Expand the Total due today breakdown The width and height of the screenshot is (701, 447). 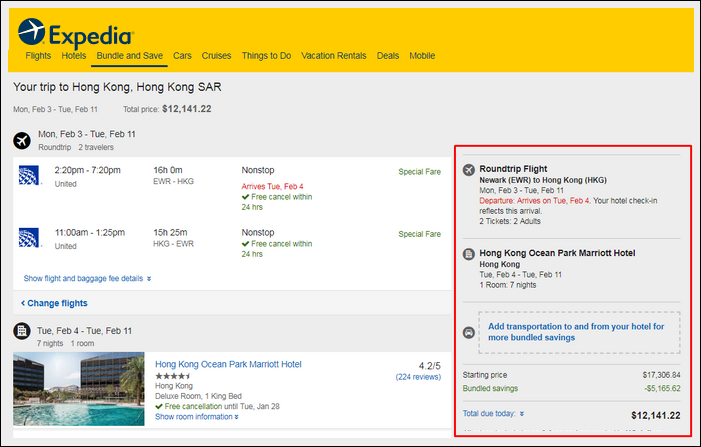(493, 413)
